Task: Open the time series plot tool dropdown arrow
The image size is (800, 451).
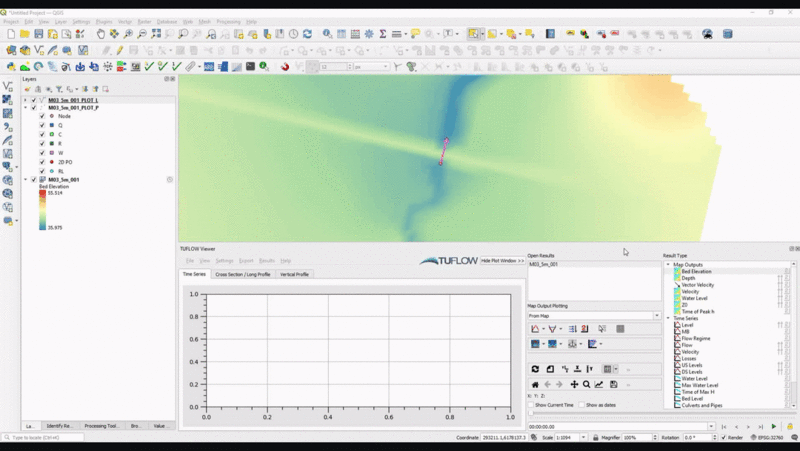Action: (543, 330)
